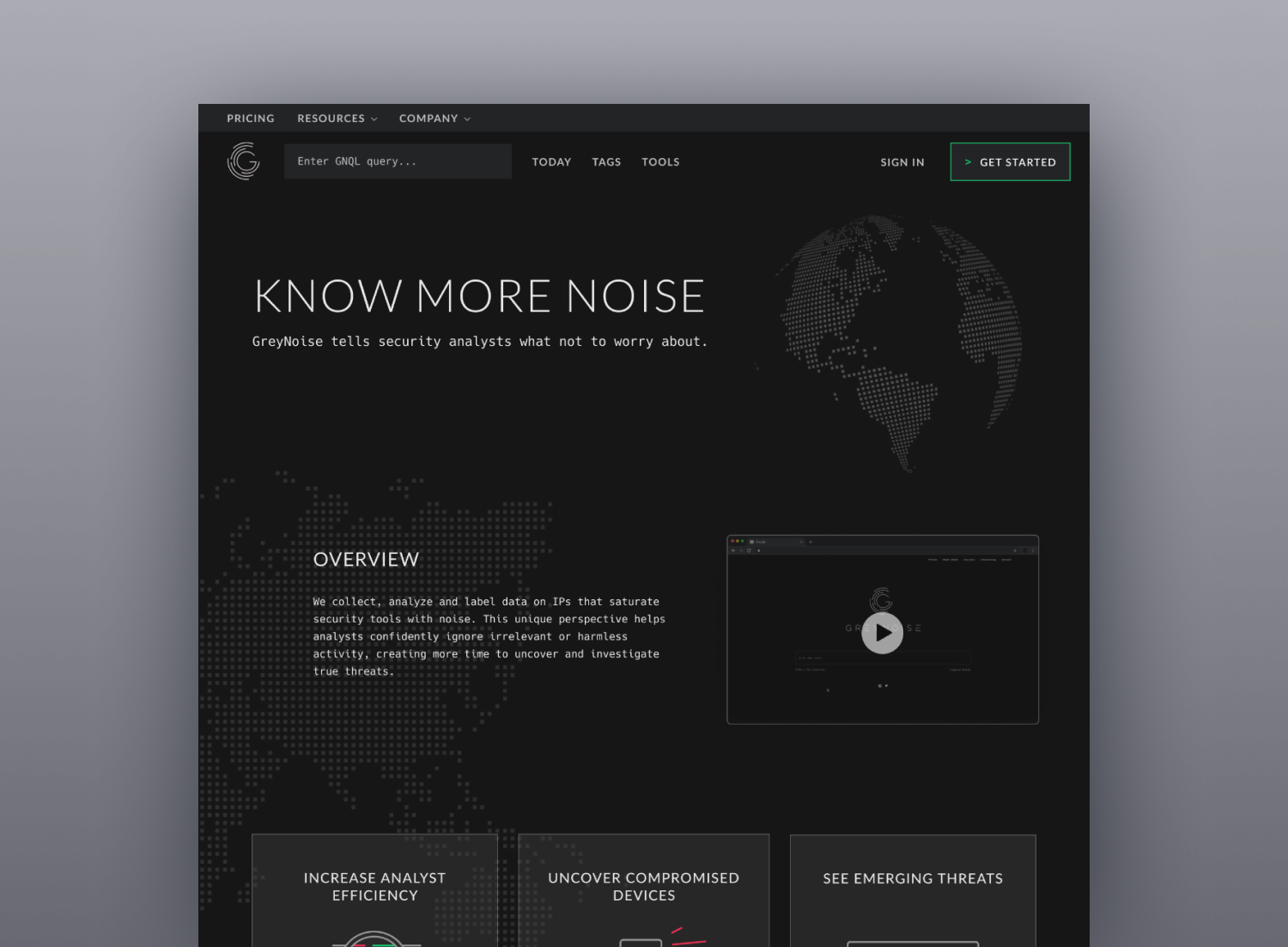
Task: Expand the Company dropdown menu
Action: (434, 118)
